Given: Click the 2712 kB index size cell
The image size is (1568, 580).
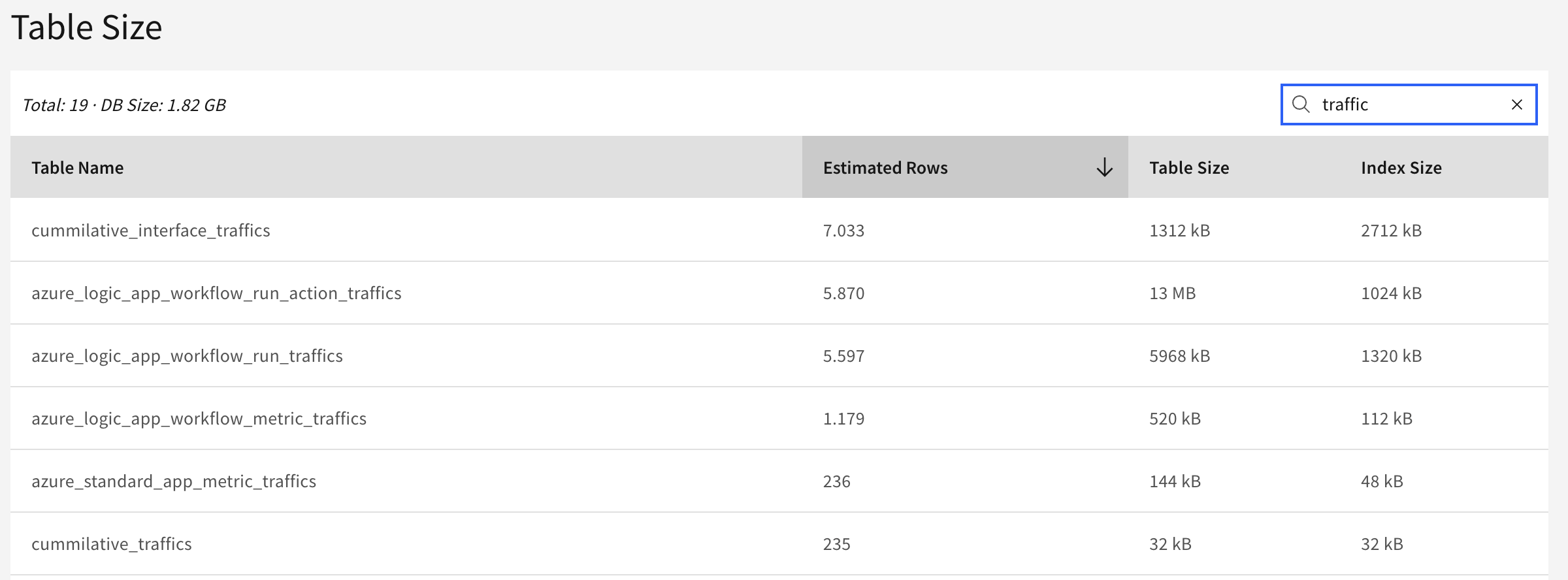Looking at the screenshot, I should click(x=1391, y=230).
